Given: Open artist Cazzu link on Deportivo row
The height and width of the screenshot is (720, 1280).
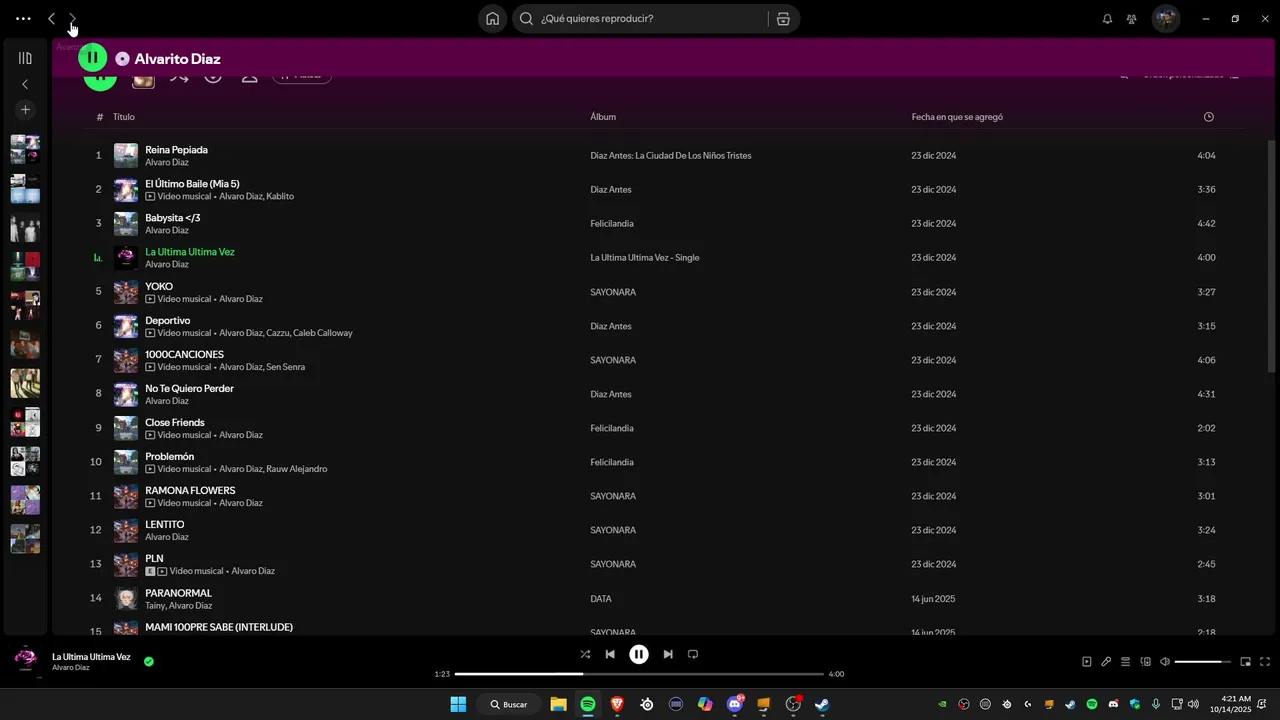Looking at the screenshot, I should (x=278, y=333).
